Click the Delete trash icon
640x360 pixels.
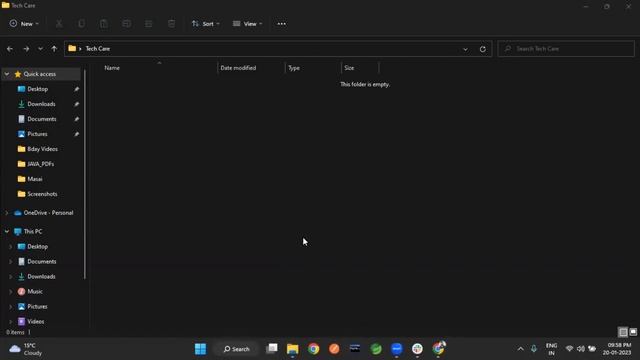[171, 24]
